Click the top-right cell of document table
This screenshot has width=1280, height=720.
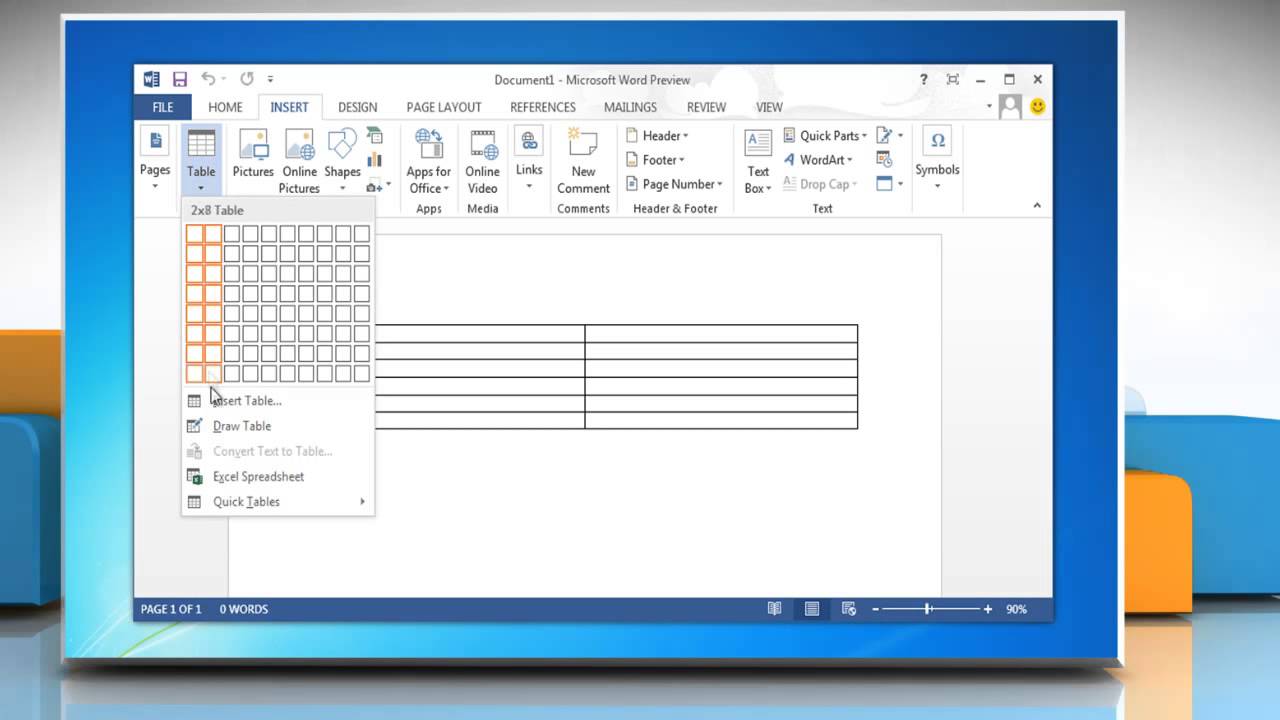pyautogui.click(x=721, y=333)
